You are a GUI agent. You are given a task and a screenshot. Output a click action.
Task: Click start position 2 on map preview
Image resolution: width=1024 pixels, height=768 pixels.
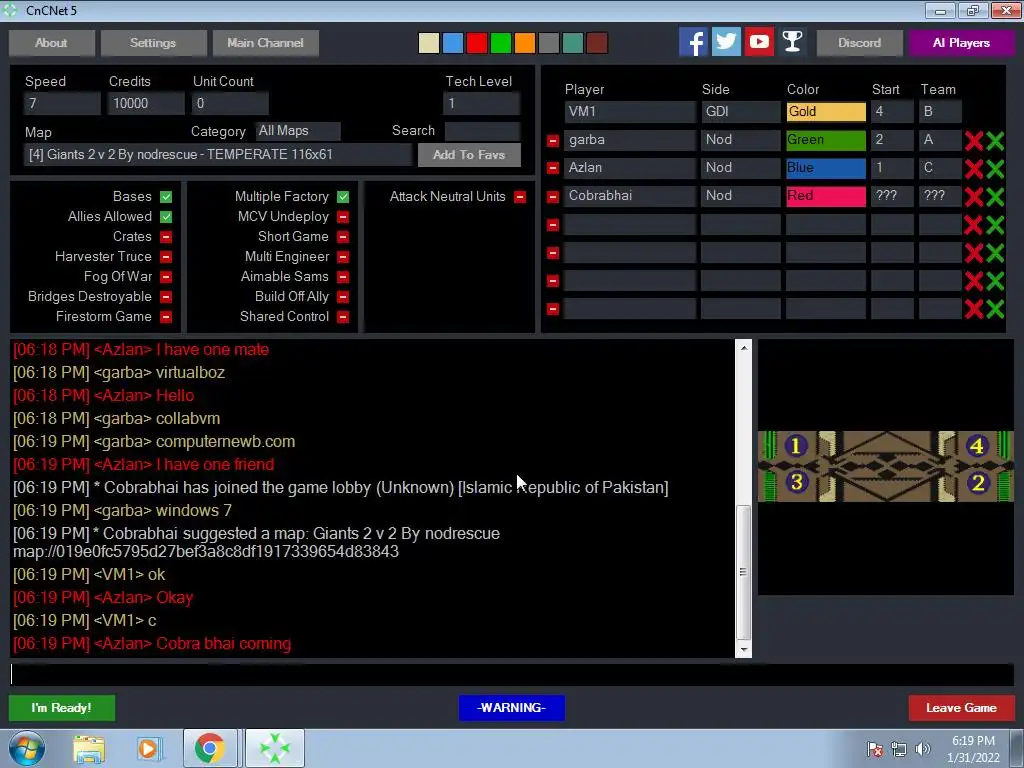coord(978,483)
